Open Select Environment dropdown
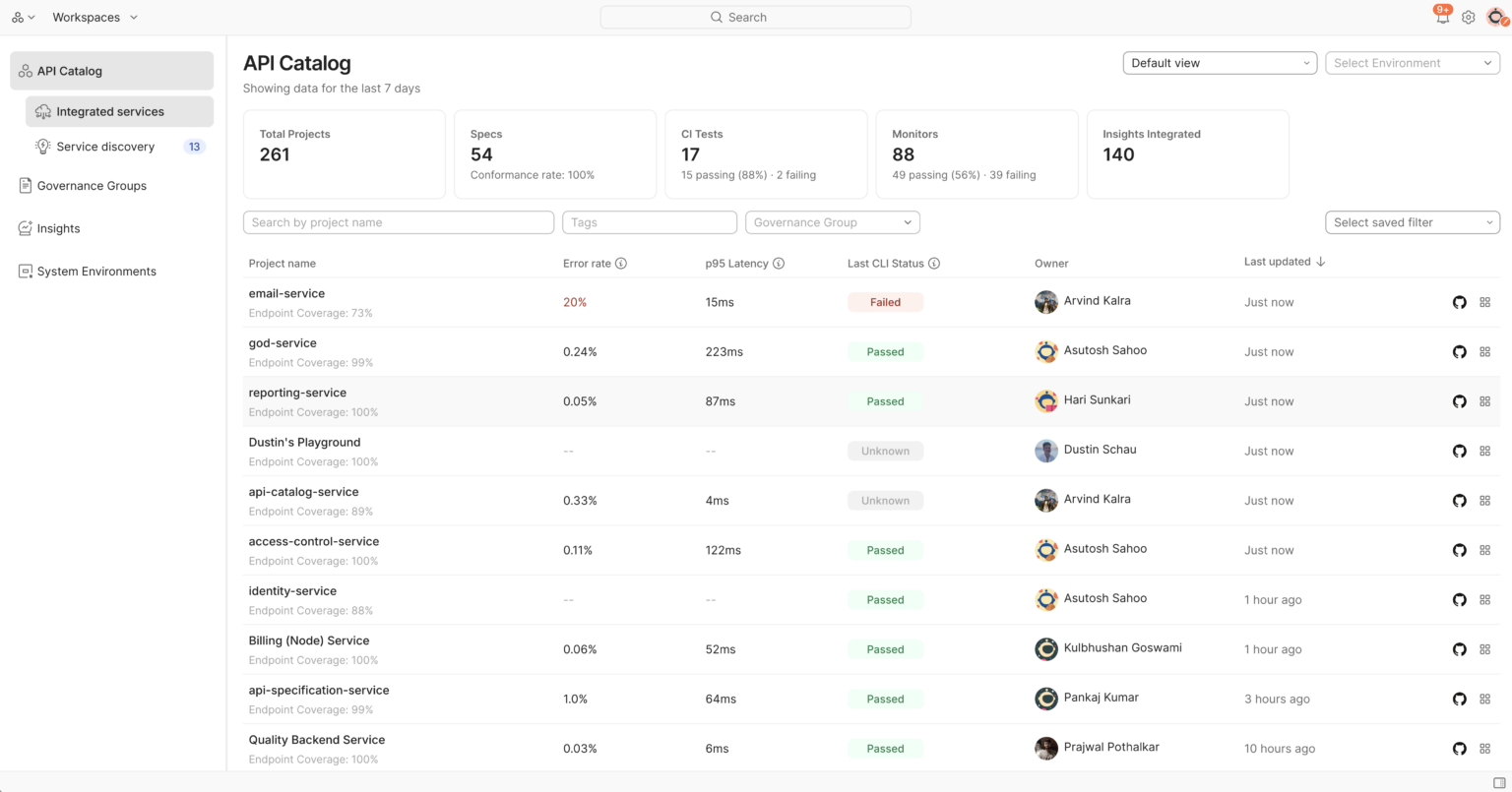 (1413, 63)
